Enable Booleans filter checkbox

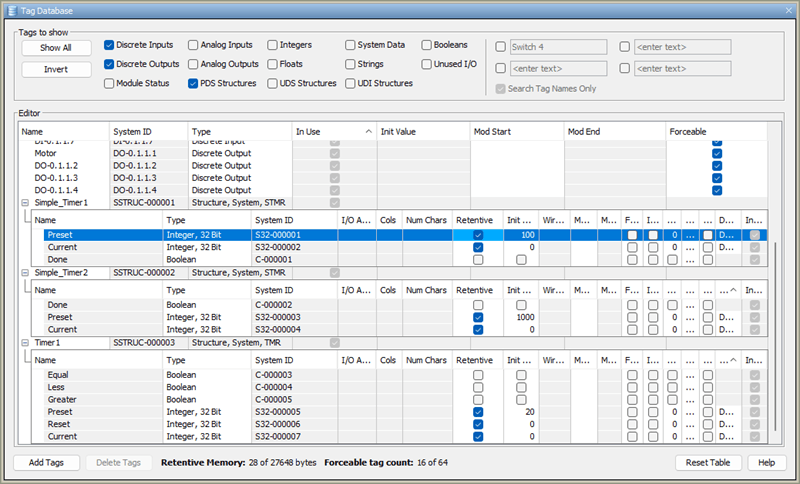point(427,45)
